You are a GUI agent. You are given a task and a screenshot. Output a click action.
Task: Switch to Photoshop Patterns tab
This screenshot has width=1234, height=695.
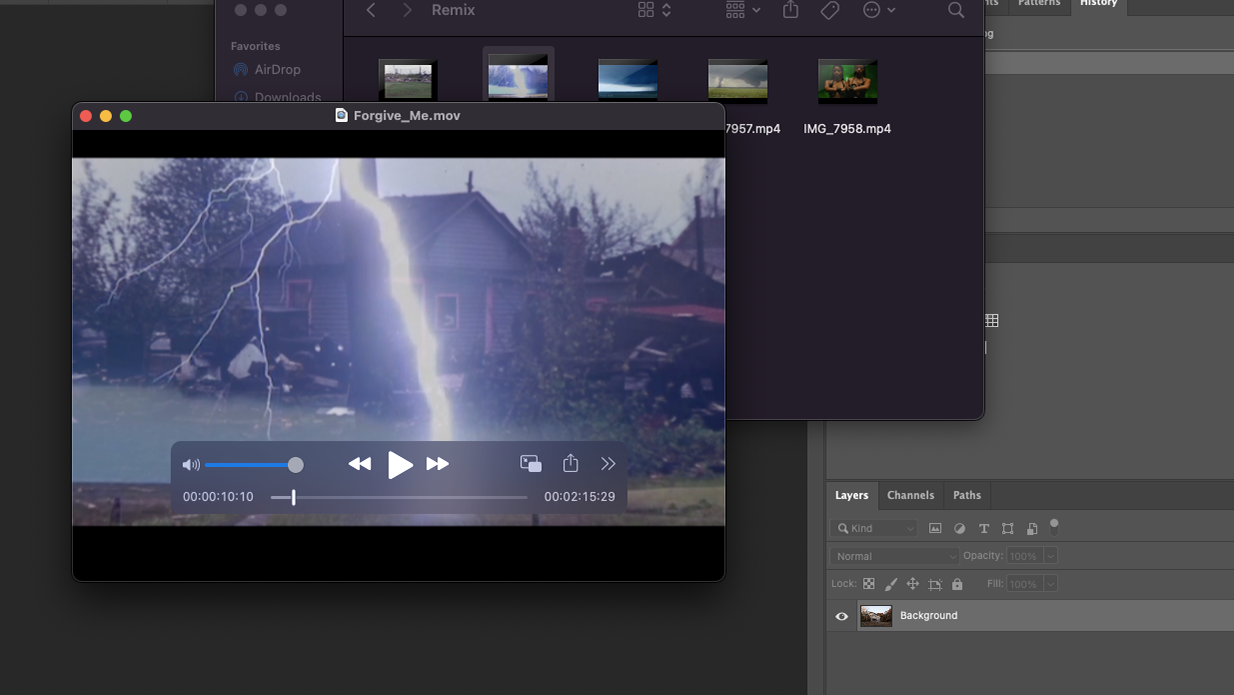(1039, 4)
